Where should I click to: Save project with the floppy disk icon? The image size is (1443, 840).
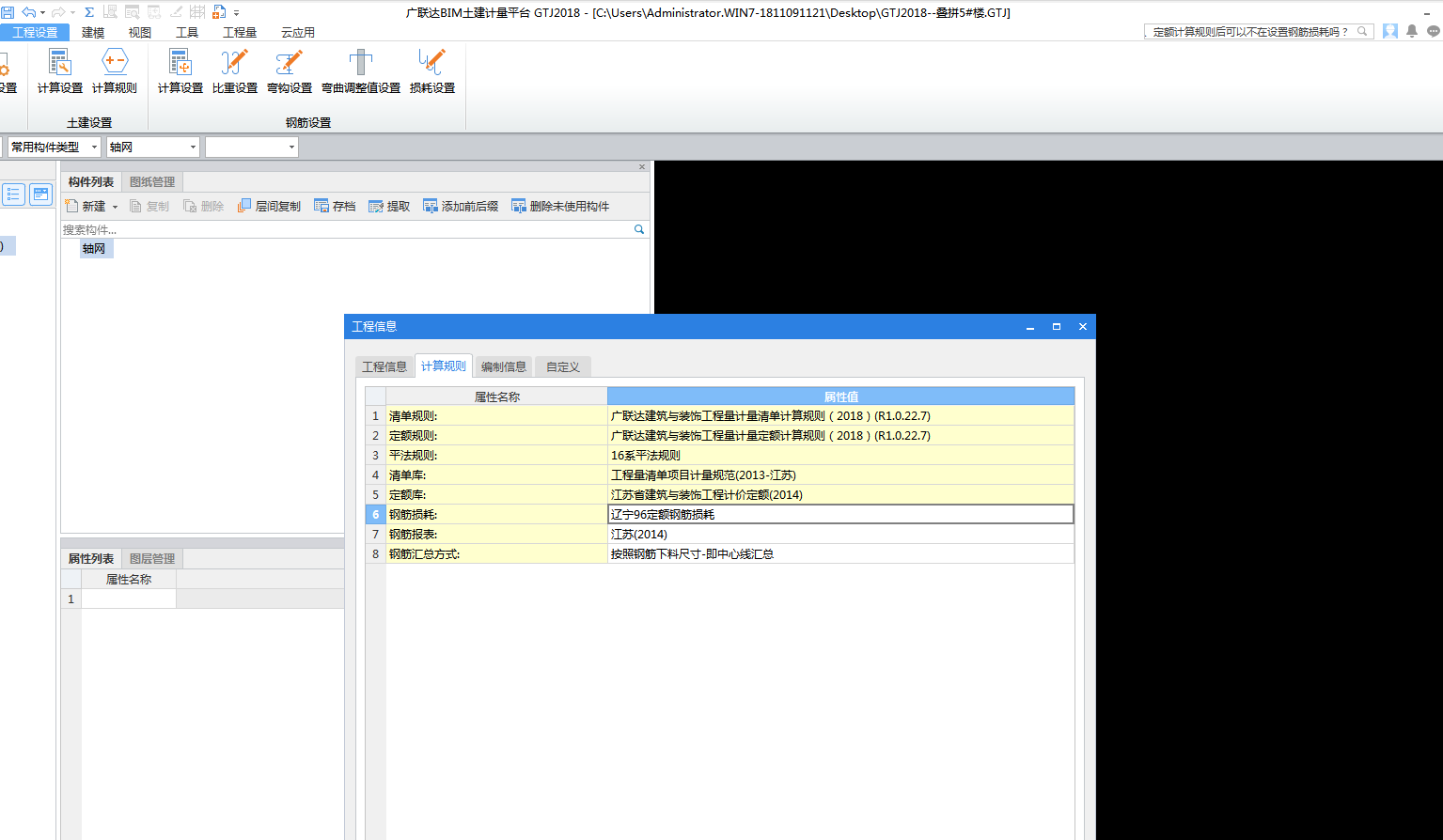[x=8, y=12]
